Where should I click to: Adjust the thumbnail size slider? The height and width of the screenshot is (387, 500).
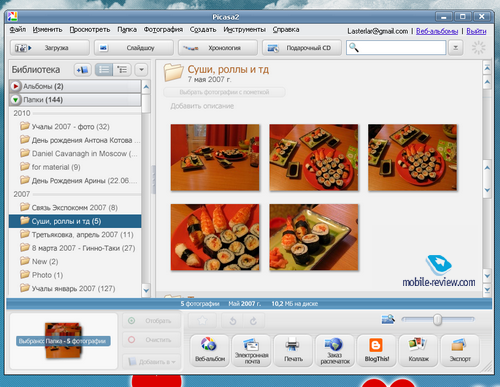coord(438,320)
